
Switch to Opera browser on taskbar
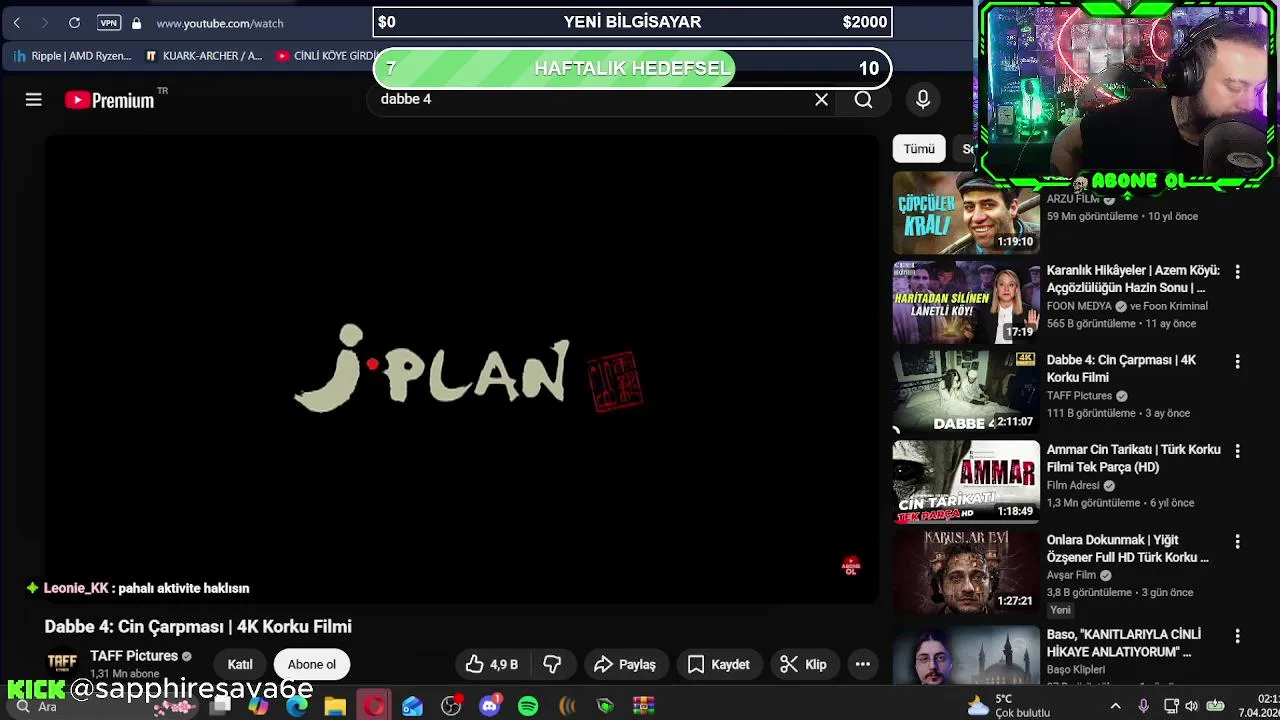374,707
